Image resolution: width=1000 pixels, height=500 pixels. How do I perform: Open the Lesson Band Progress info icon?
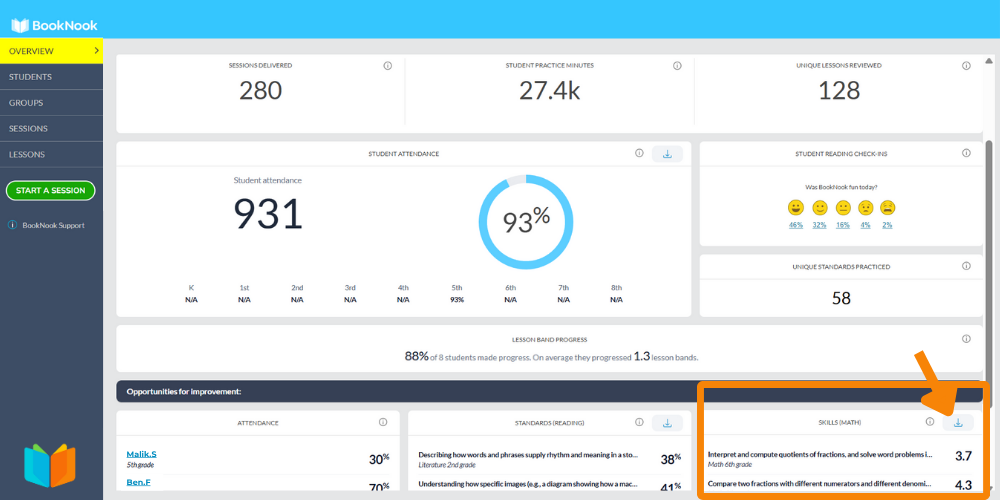pos(966,339)
